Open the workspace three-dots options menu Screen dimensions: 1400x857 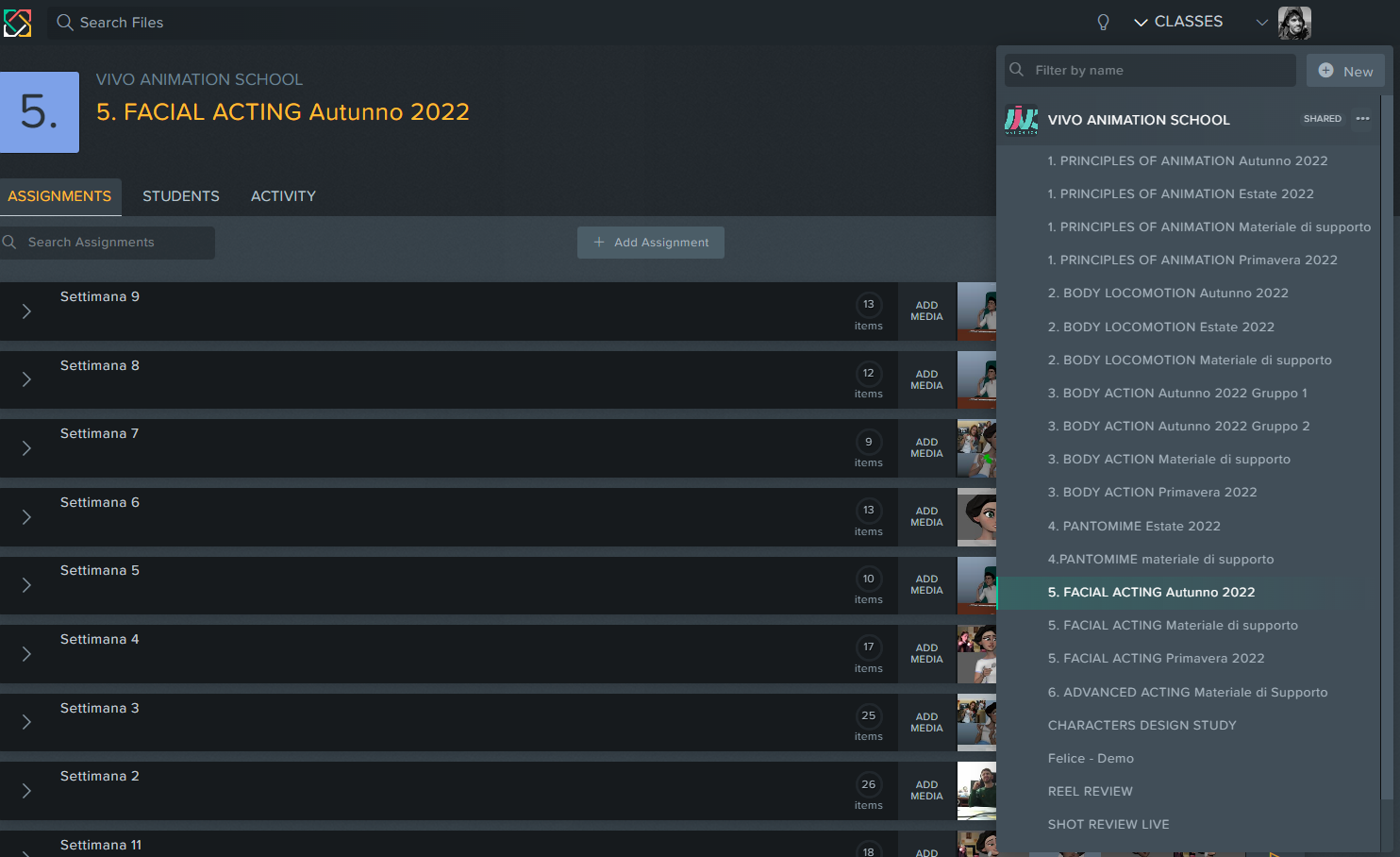(1362, 119)
